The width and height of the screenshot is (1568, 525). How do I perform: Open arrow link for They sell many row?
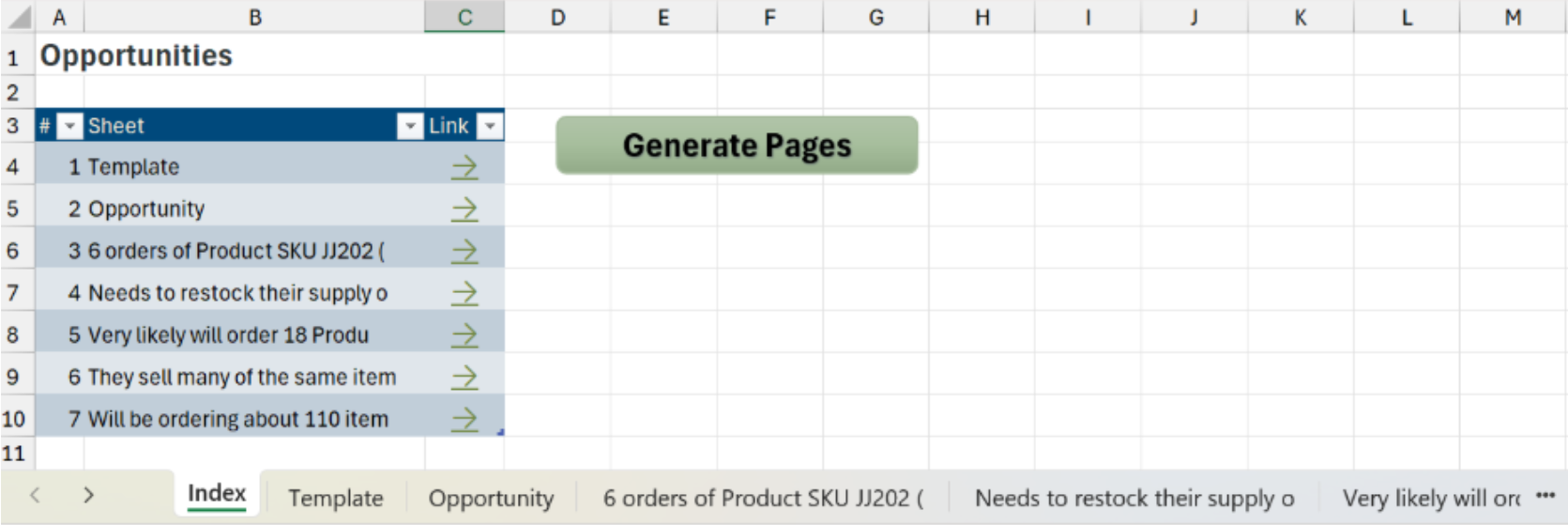point(464,378)
